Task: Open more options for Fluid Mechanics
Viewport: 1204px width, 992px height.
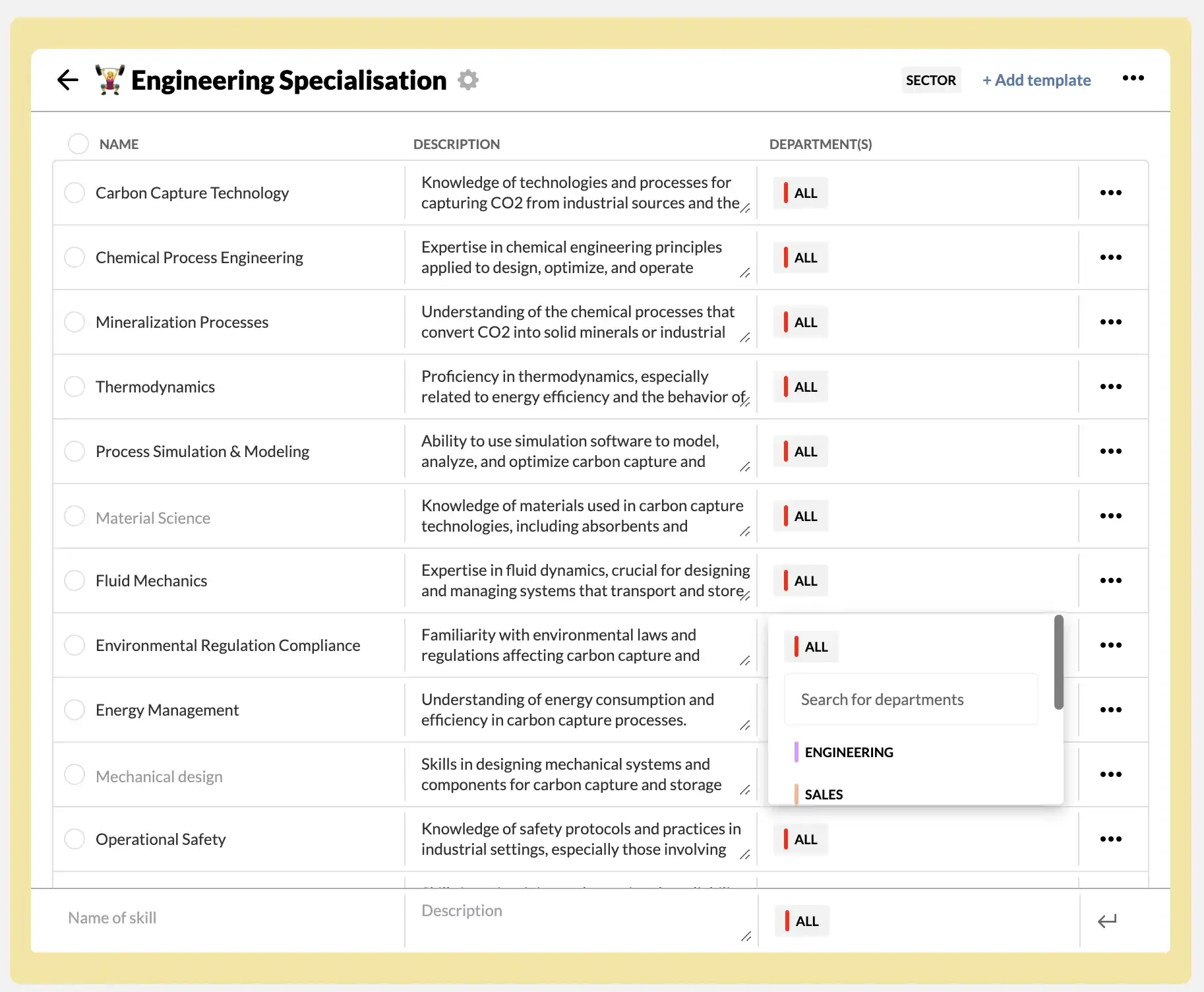Action: point(1111,580)
